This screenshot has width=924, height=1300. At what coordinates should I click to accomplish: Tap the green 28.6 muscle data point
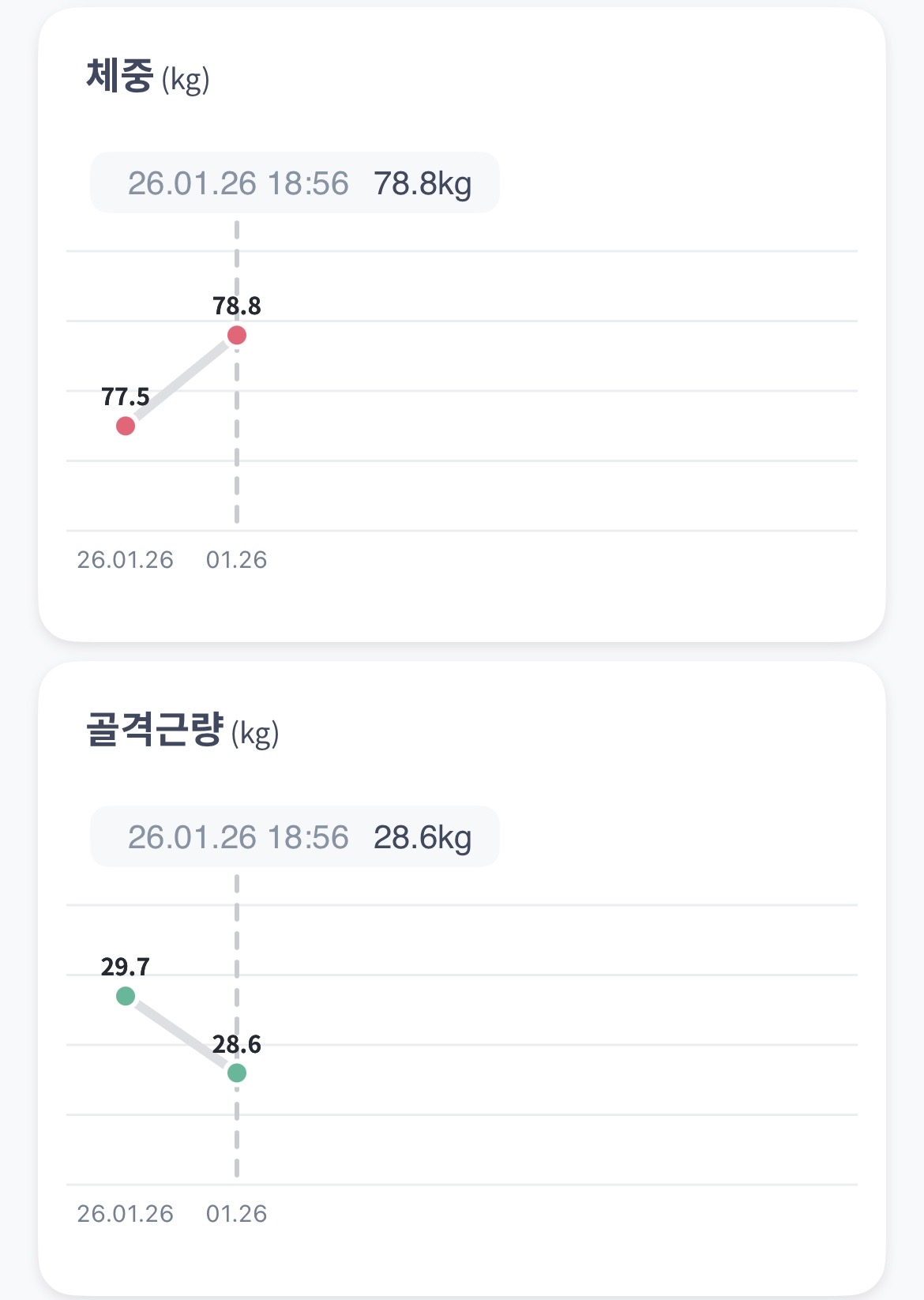(237, 1073)
